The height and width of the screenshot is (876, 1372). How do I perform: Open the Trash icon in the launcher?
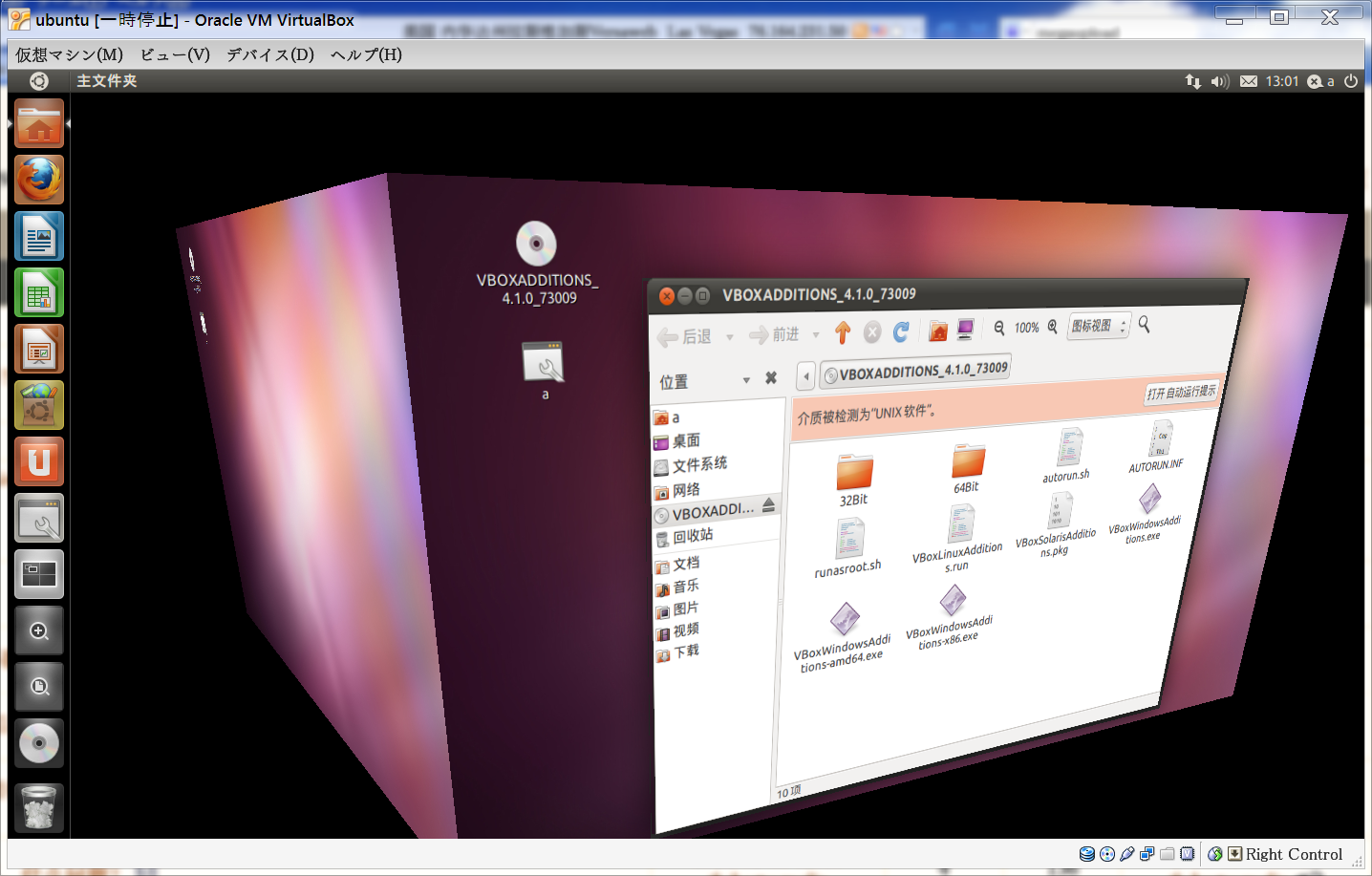point(39,808)
